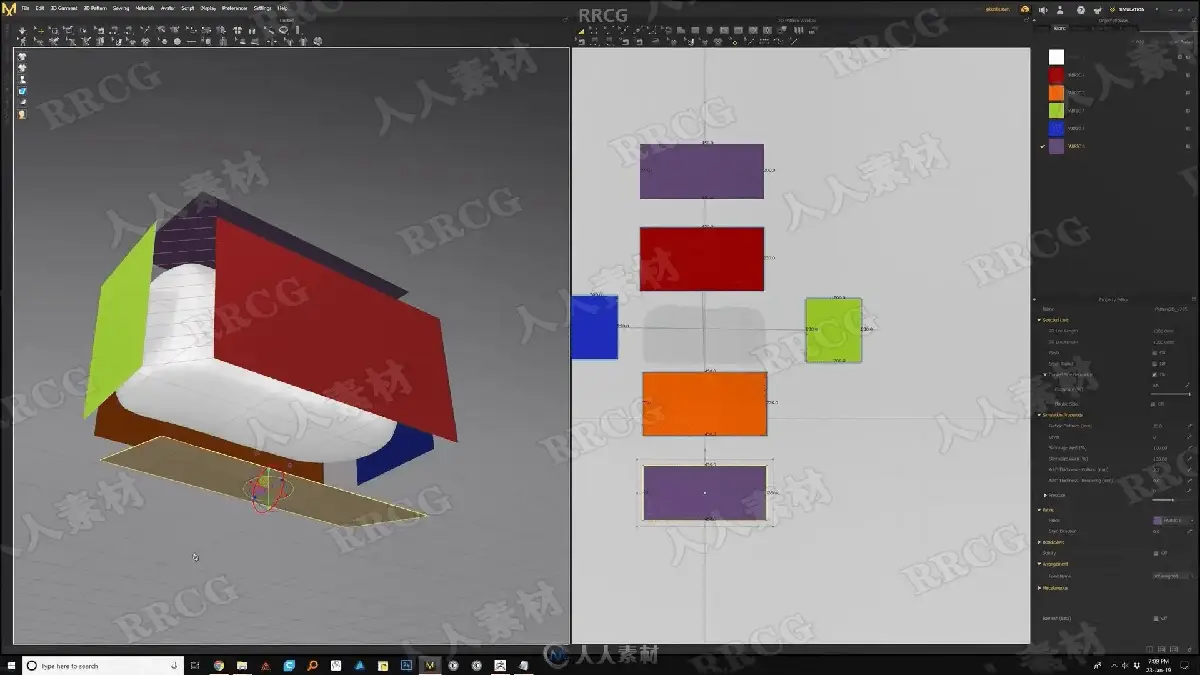Click the Simulate down-arrow icon in 3D toolbar

point(22,31)
